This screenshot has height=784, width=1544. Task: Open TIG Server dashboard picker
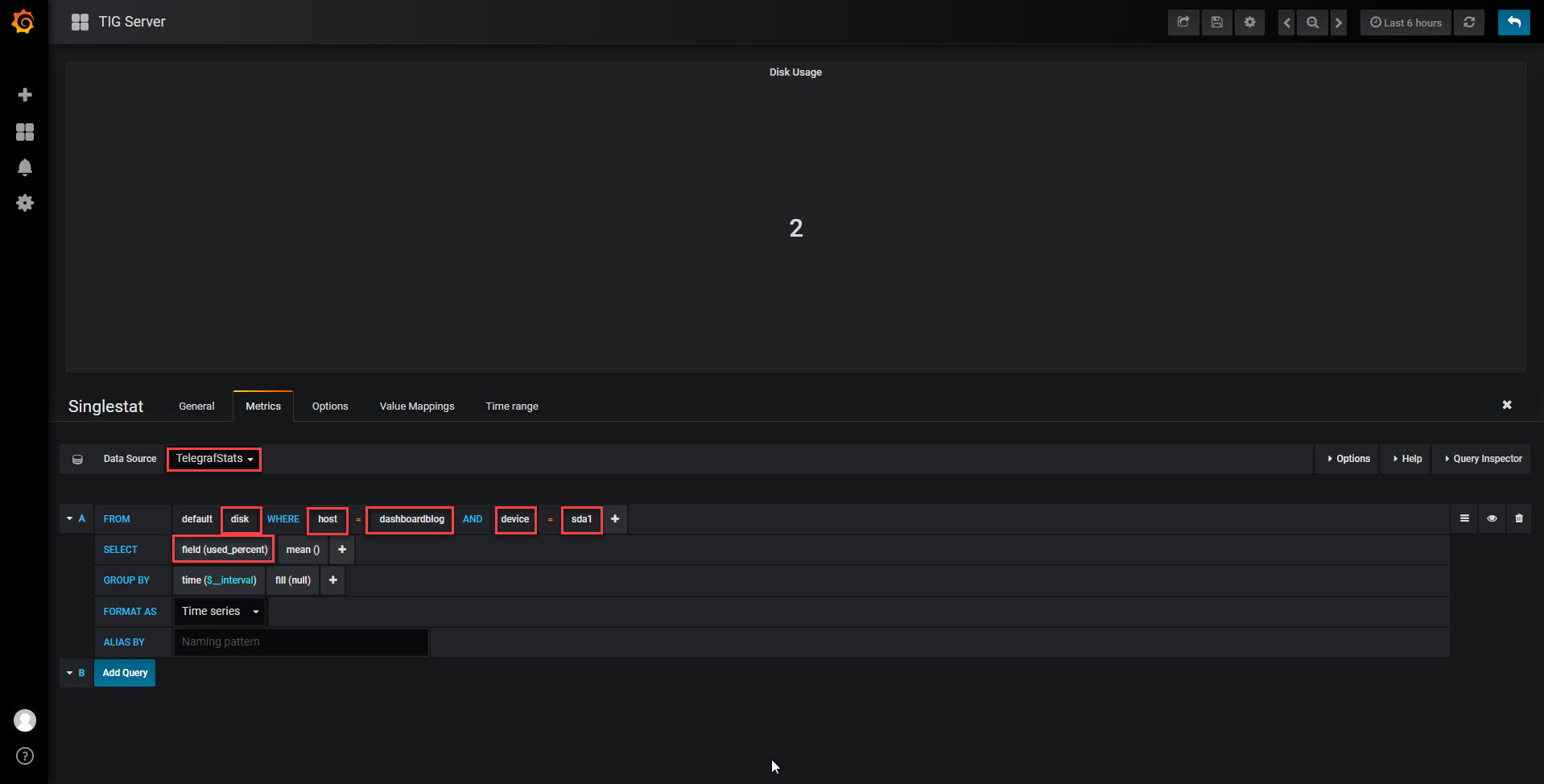click(118, 22)
